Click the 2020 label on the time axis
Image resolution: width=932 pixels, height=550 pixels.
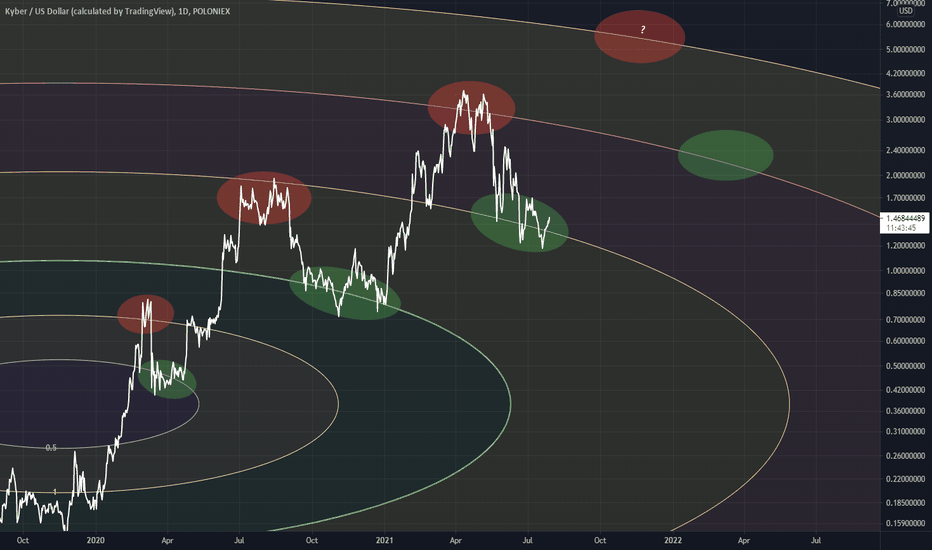[x=95, y=540]
